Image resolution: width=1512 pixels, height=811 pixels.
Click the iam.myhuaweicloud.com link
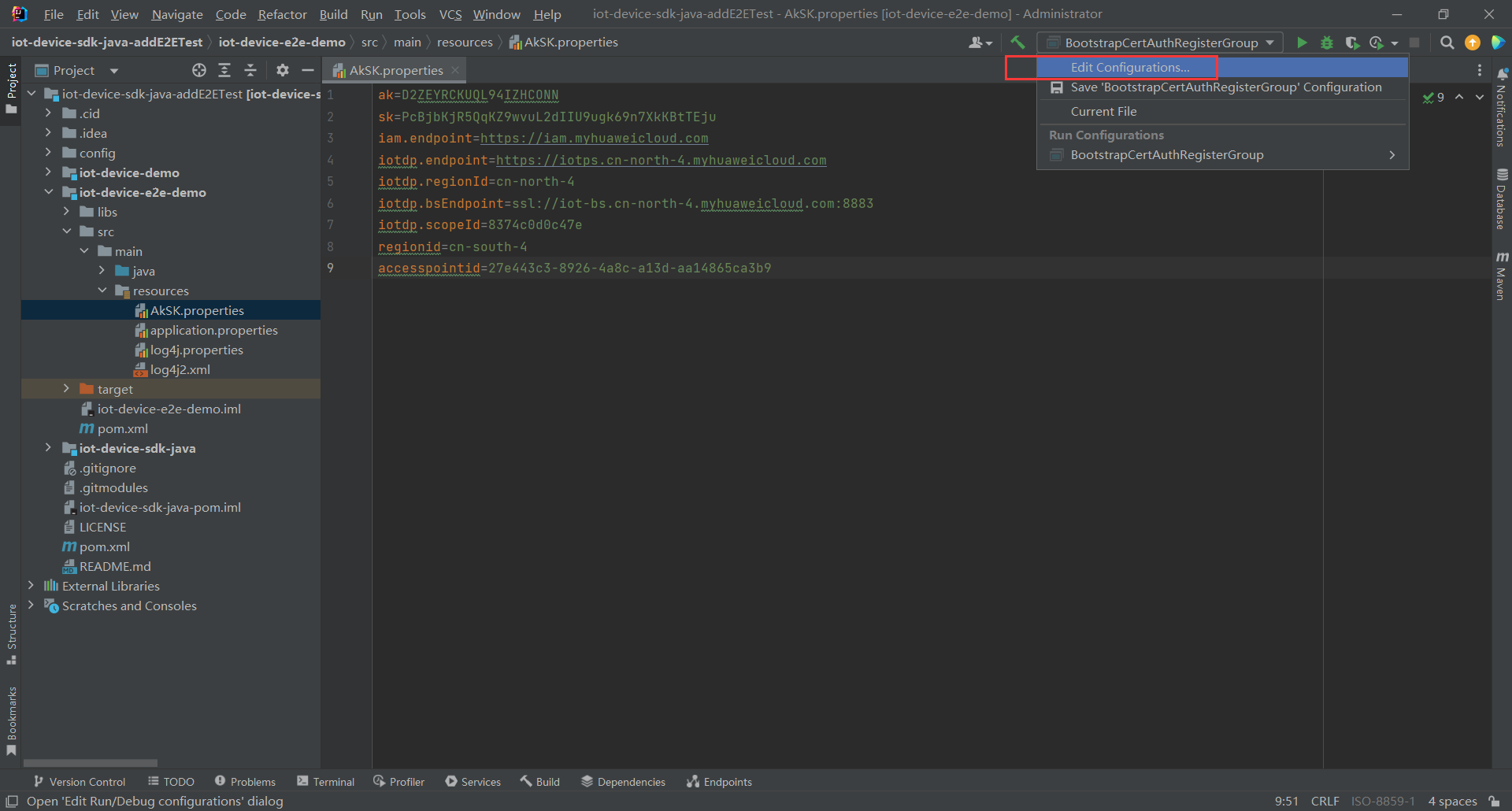[x=595, y=139]
